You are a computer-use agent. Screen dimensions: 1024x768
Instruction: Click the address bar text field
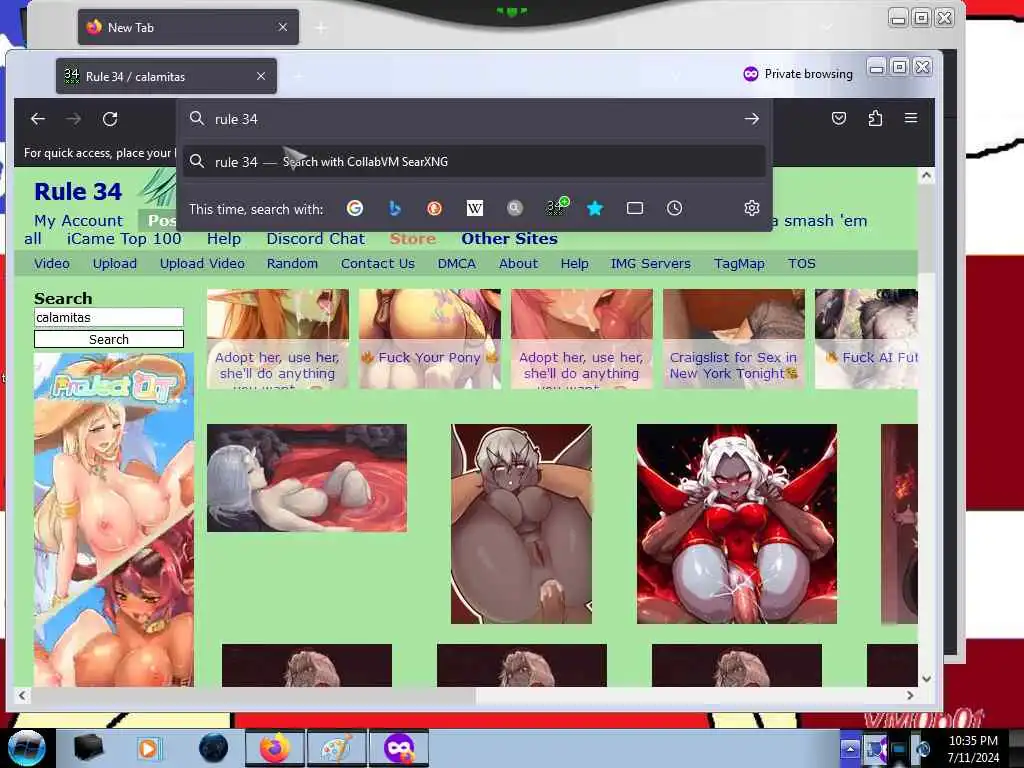tap(473, 119)
